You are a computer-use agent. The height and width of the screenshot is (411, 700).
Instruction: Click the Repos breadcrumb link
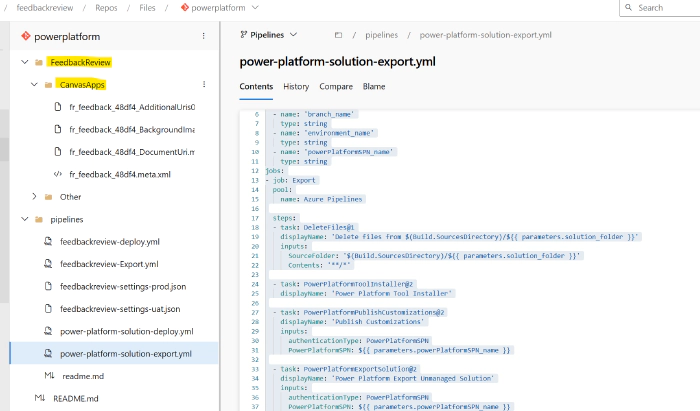[x=106, y=8]
